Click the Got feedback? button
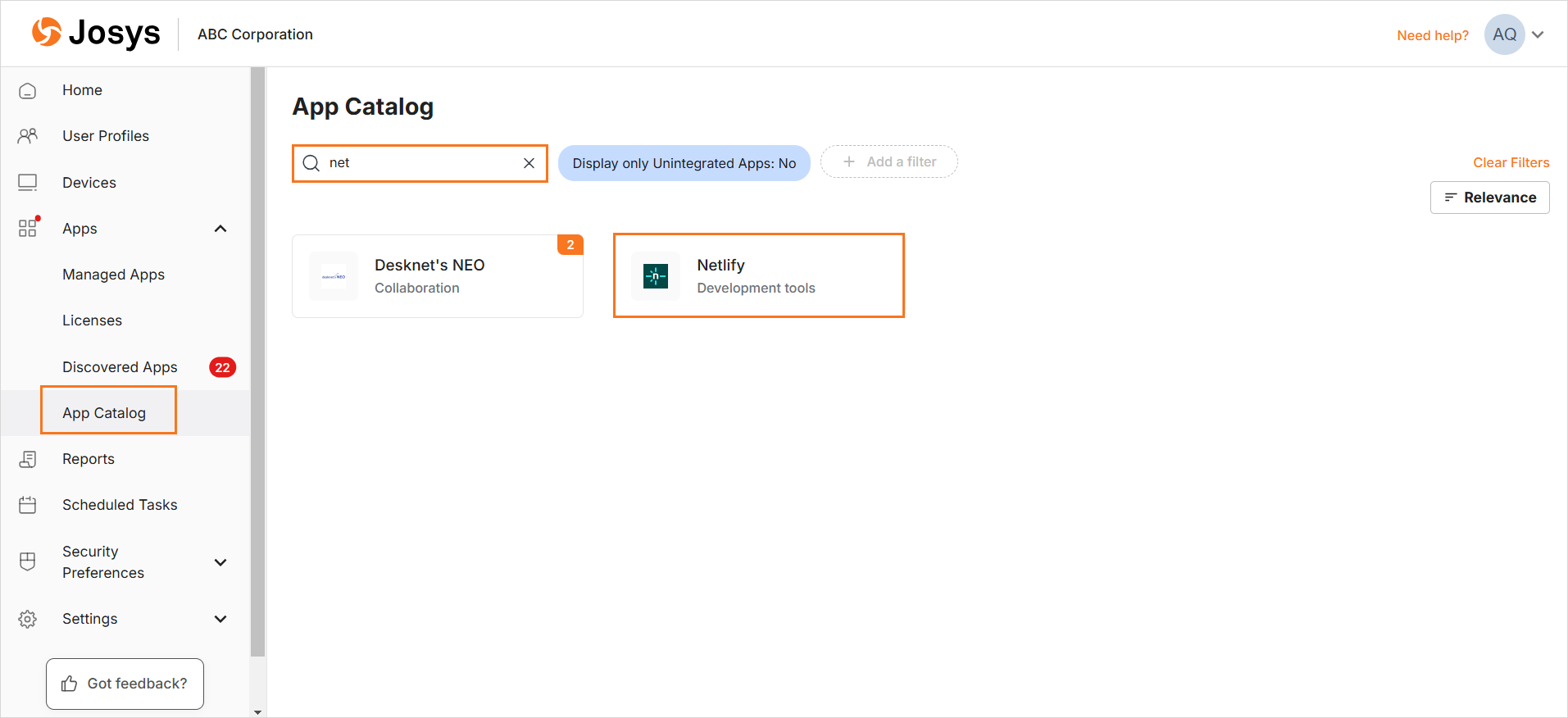The image size is (1568, 718). tap(125, 684)
